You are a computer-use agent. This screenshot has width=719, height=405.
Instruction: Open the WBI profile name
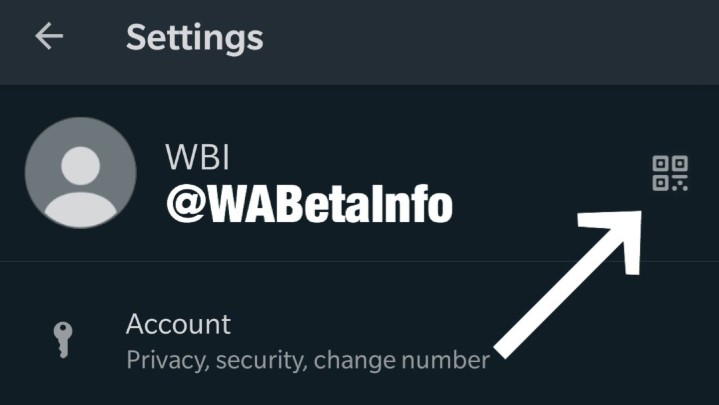[x=197, y=157]
